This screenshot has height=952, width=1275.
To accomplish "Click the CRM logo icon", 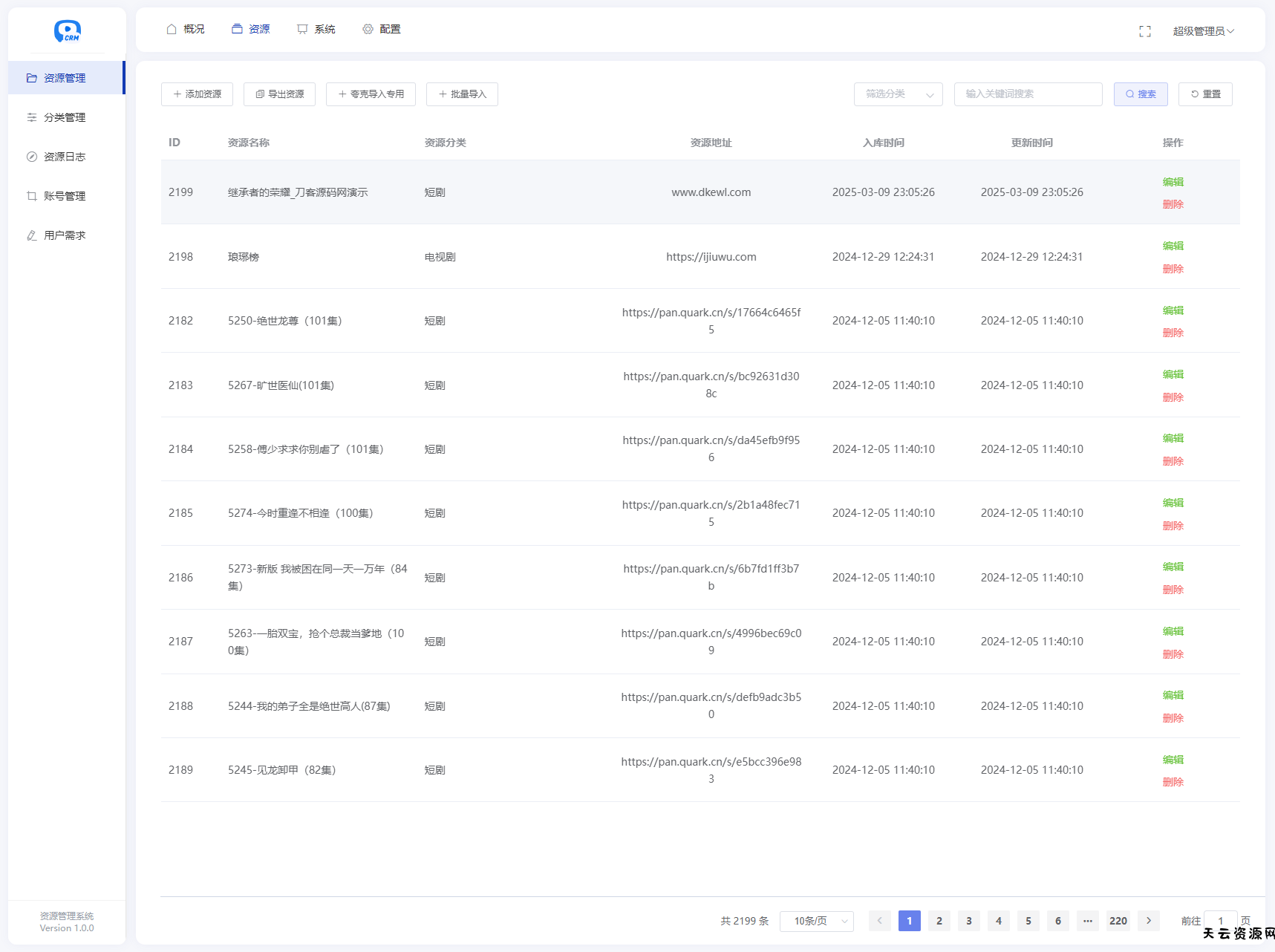I will point(67,30).
